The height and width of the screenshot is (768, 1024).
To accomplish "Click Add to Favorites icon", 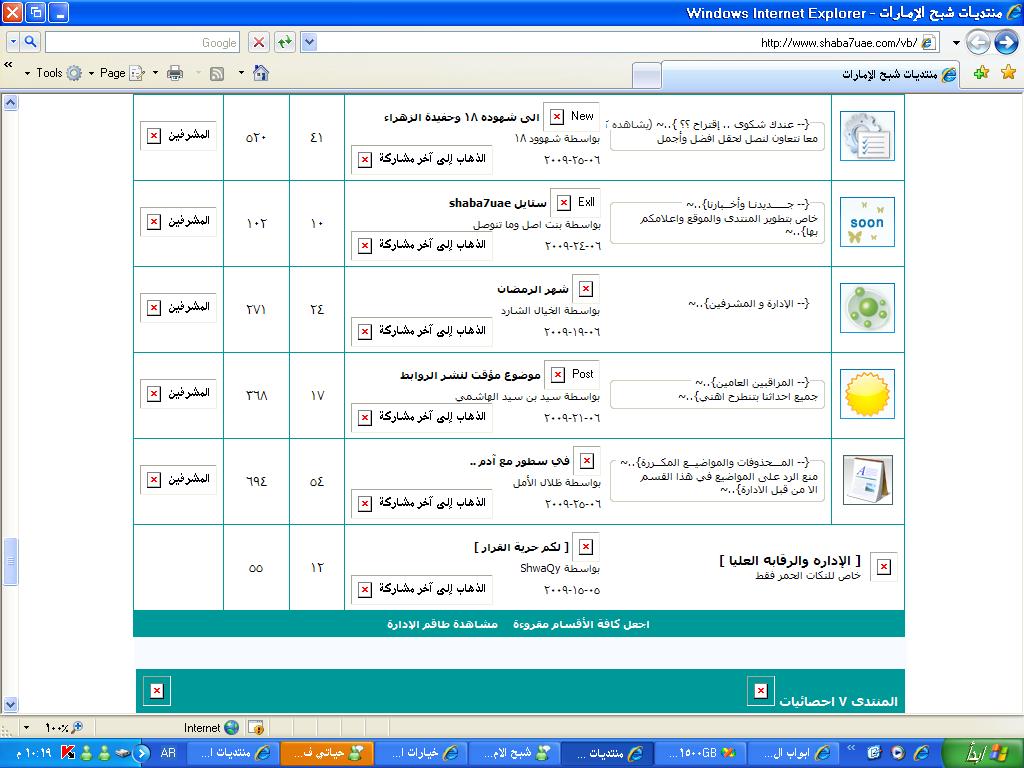I will pyautogui.click(x=981, y=73).
